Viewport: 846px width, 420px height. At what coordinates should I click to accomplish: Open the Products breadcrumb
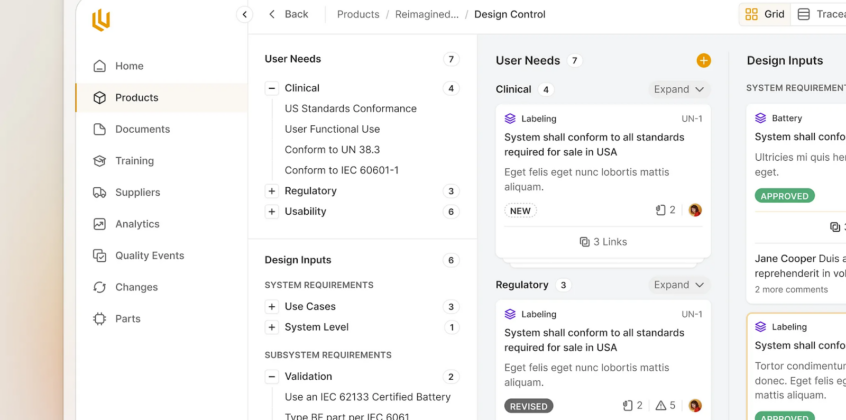[x=358, y=14]
